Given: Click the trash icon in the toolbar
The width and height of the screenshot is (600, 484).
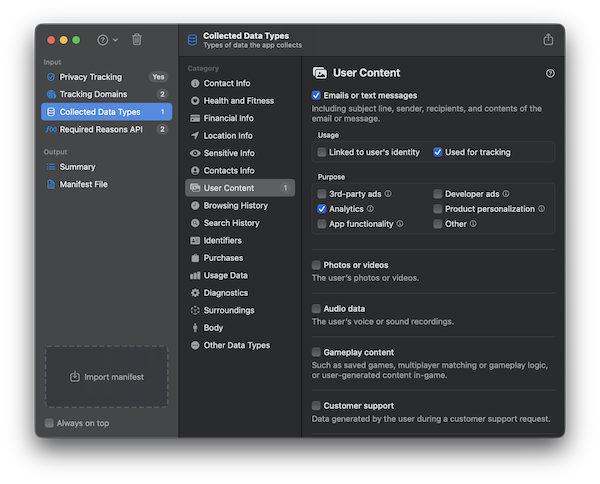Looking at the screenshot, I should click(137, 40).
